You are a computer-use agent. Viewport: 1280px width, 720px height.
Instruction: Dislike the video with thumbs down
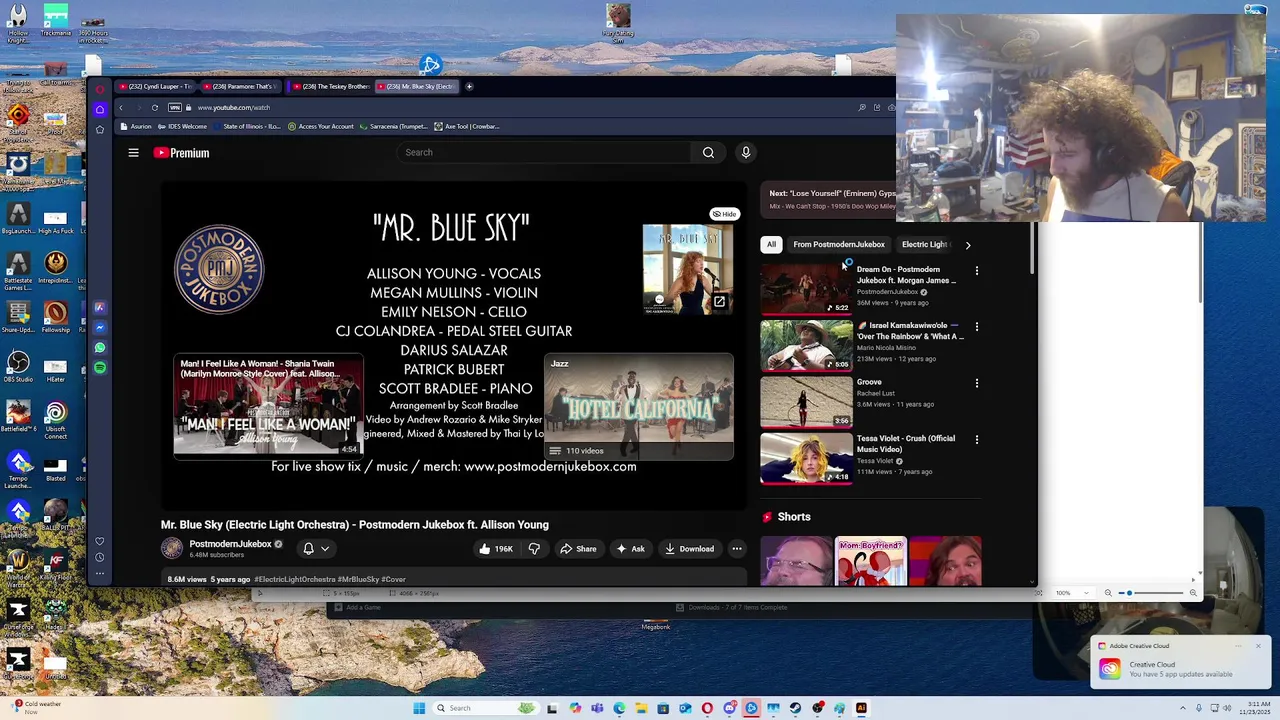[534, 548]
